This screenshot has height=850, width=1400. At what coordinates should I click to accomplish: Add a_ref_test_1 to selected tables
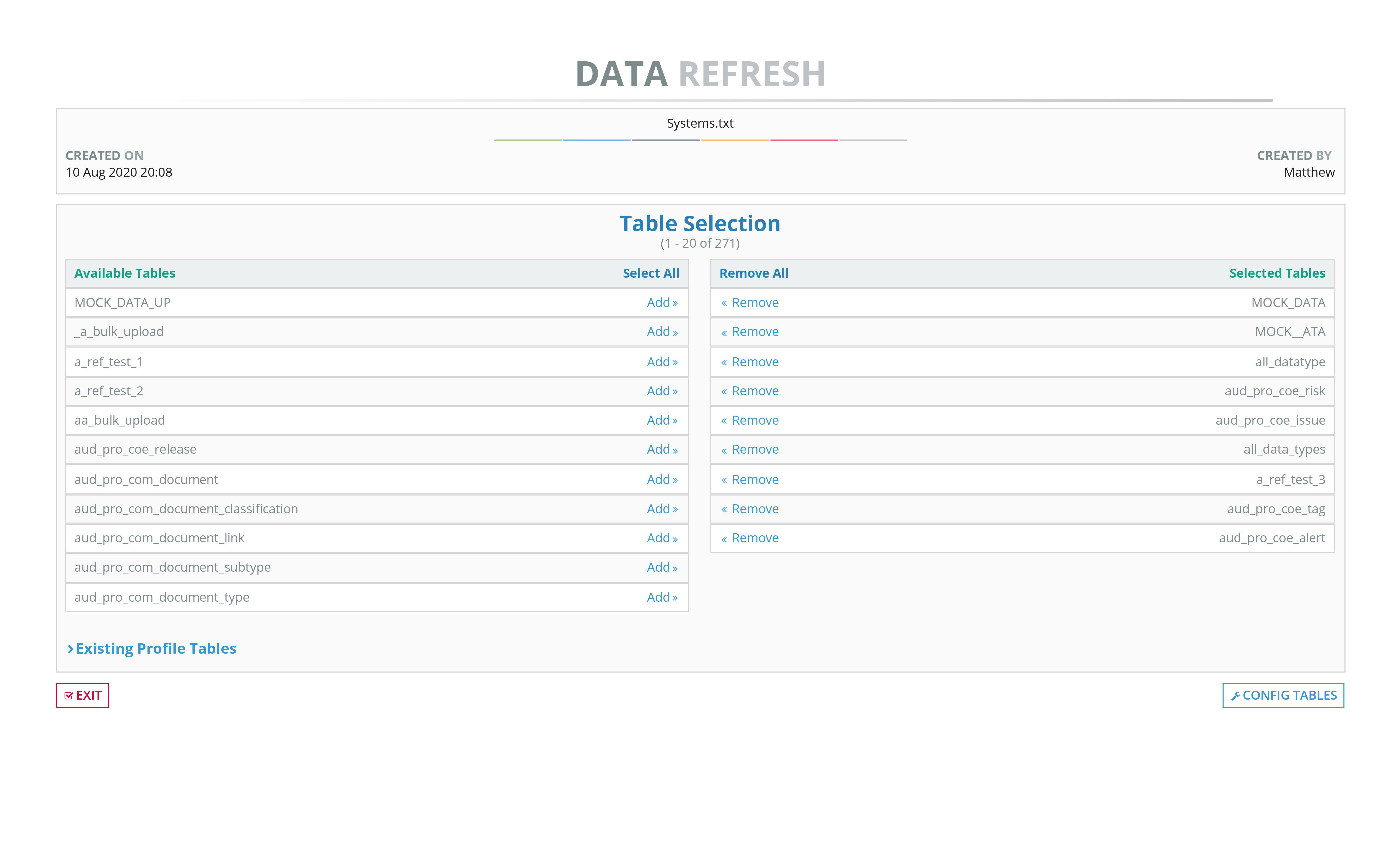tap(662, 362)
